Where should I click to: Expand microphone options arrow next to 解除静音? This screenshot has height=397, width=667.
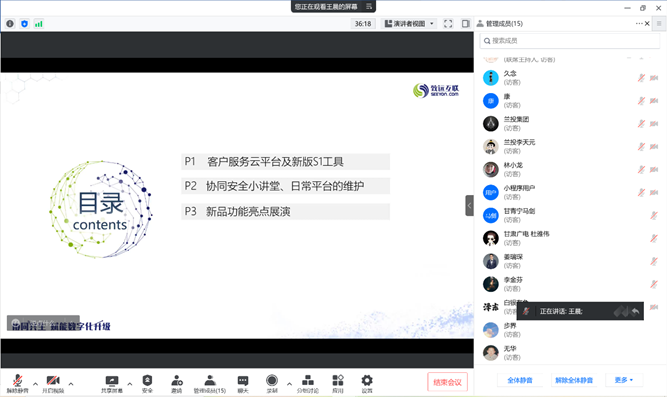pos(35,384)
